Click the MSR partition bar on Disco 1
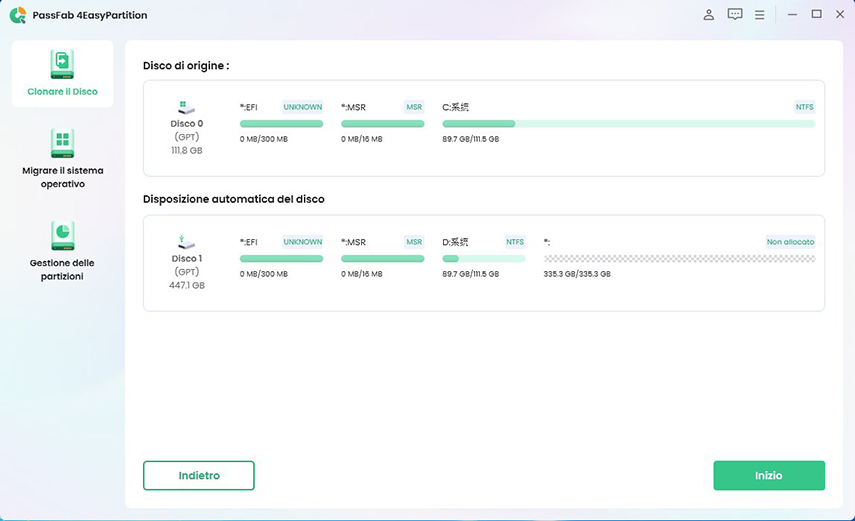Image resolution: width=855 pixels, height=521 pixels. [383, 259]
